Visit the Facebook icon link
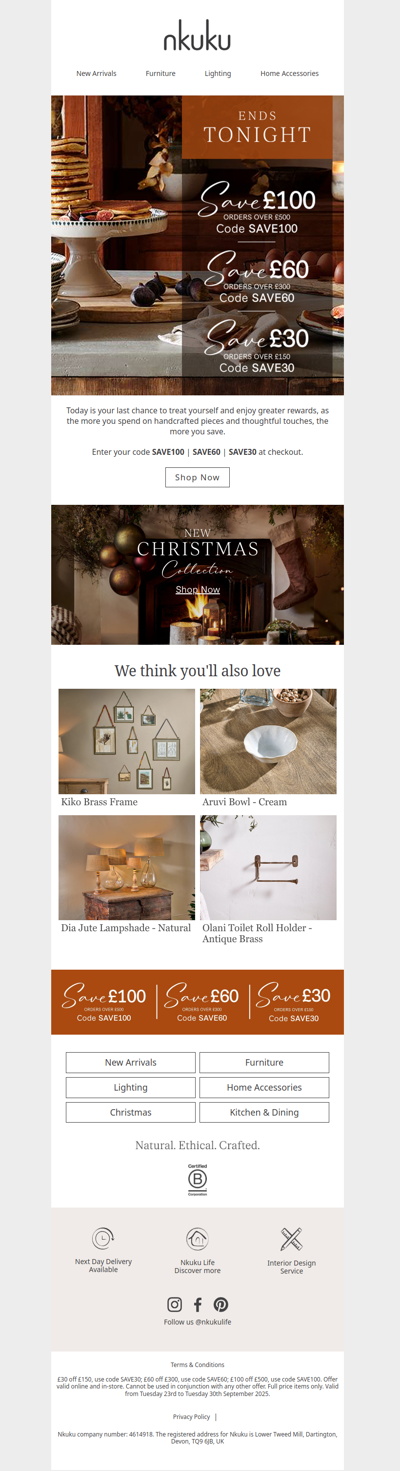400x1471 pixels. point(198,1304)
